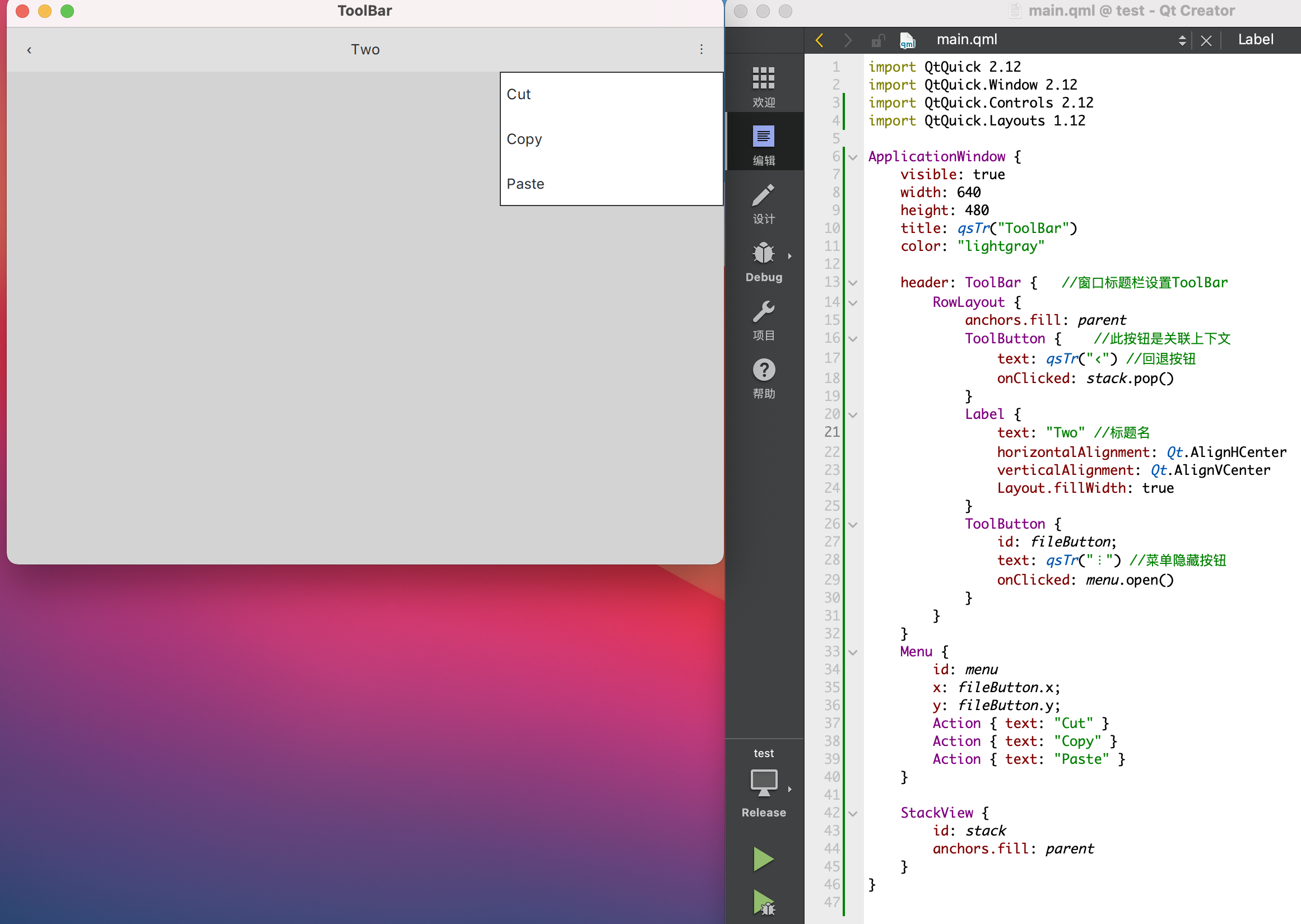
Task: Click the 帮助 (Help) panel icon
Action: [763, 371]
